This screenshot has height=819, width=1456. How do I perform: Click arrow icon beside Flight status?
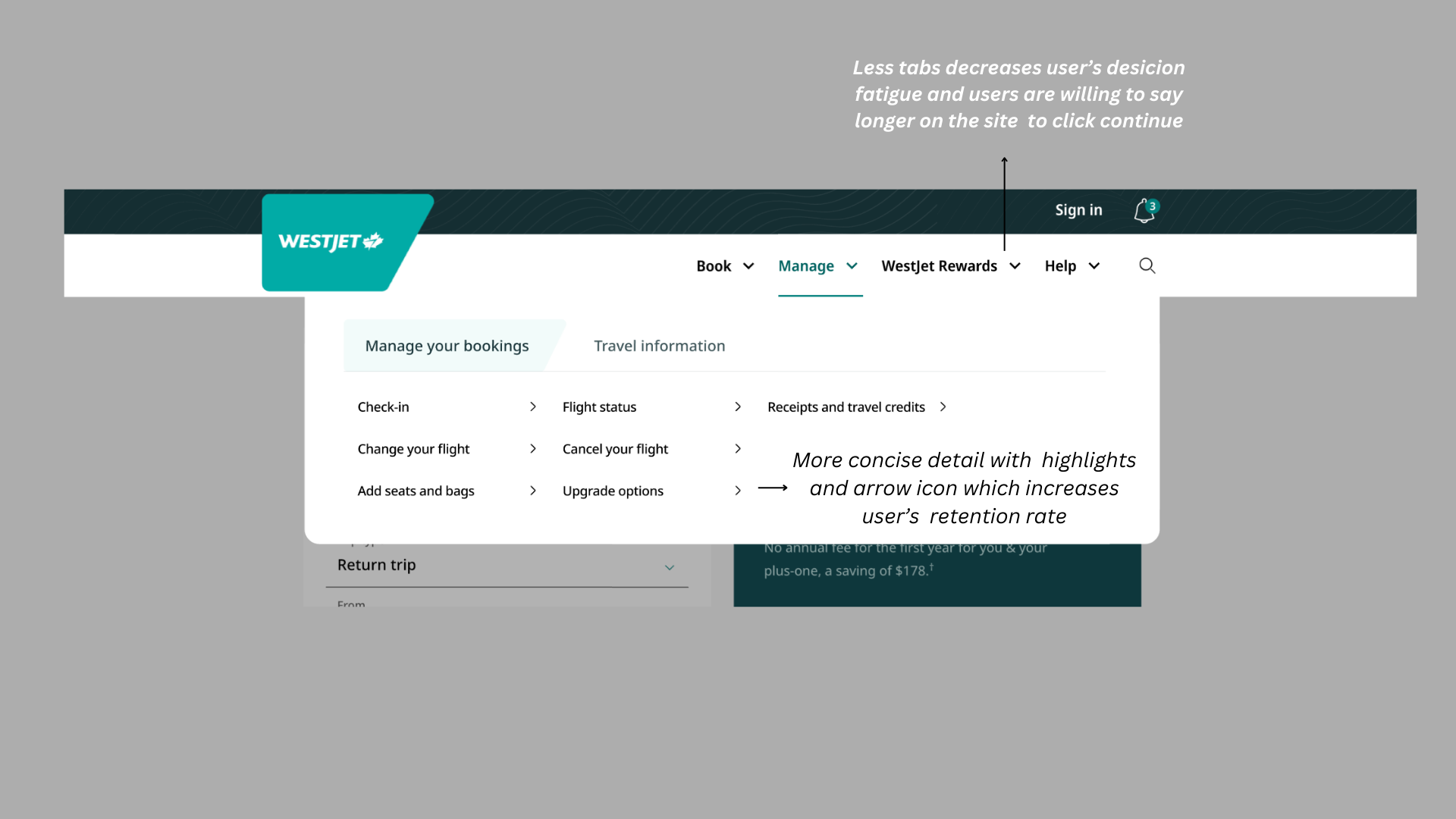(x=738, y=407)
